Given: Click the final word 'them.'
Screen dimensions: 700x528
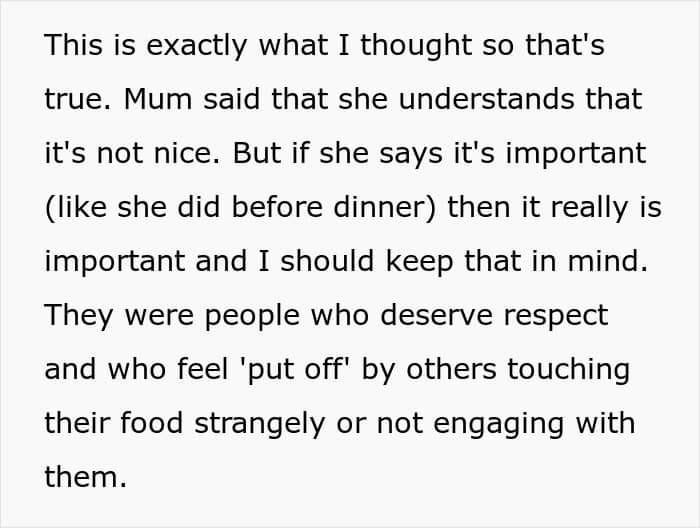Looking at the screenshot, I should point(86,477).
